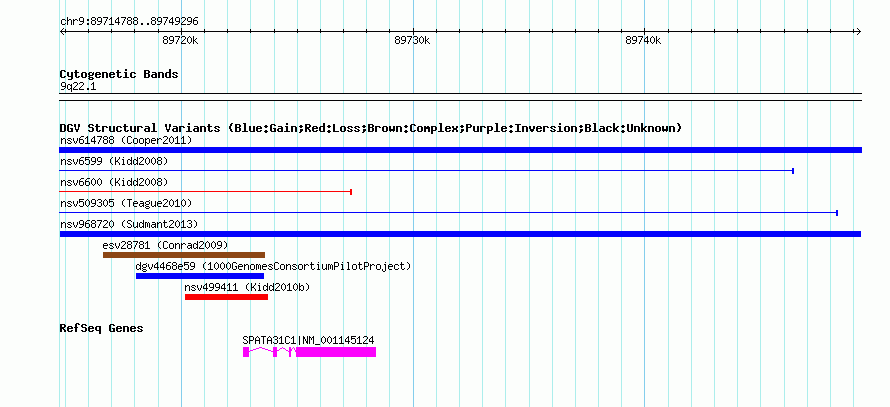Image resolution: width=890 pixels, height=407 pixels.
Task: Select the dgv4468e59 blue gain bar
Action: [x=200, y=276]
